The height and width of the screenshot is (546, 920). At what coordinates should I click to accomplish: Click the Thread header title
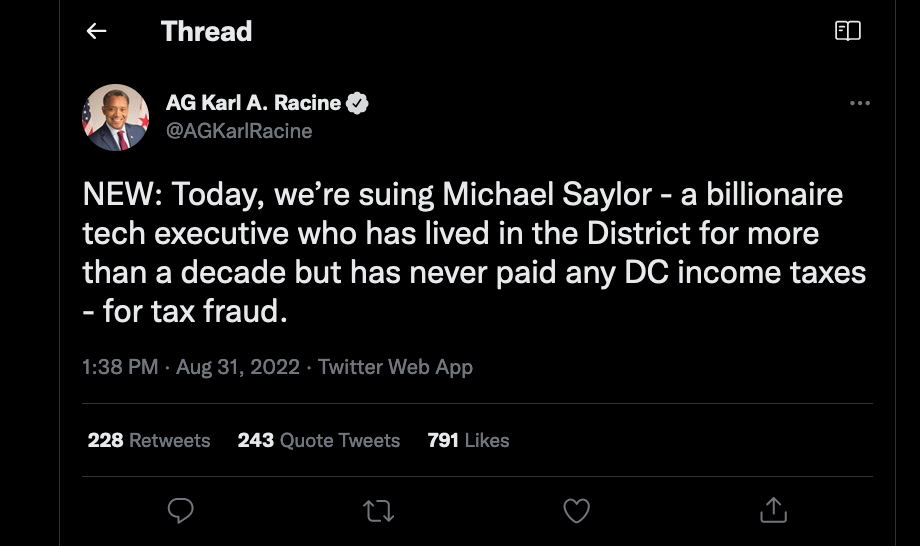206,31
